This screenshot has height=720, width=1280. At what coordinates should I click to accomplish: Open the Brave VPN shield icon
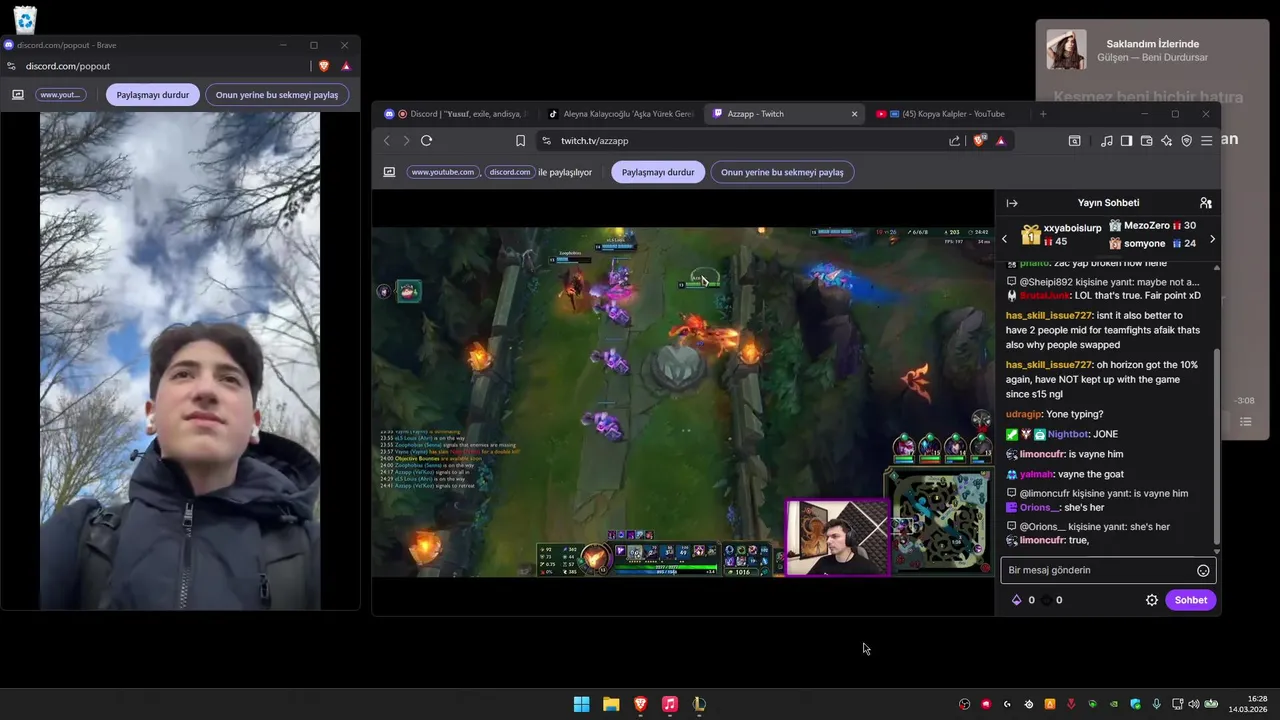click(x=1186, y=141)
